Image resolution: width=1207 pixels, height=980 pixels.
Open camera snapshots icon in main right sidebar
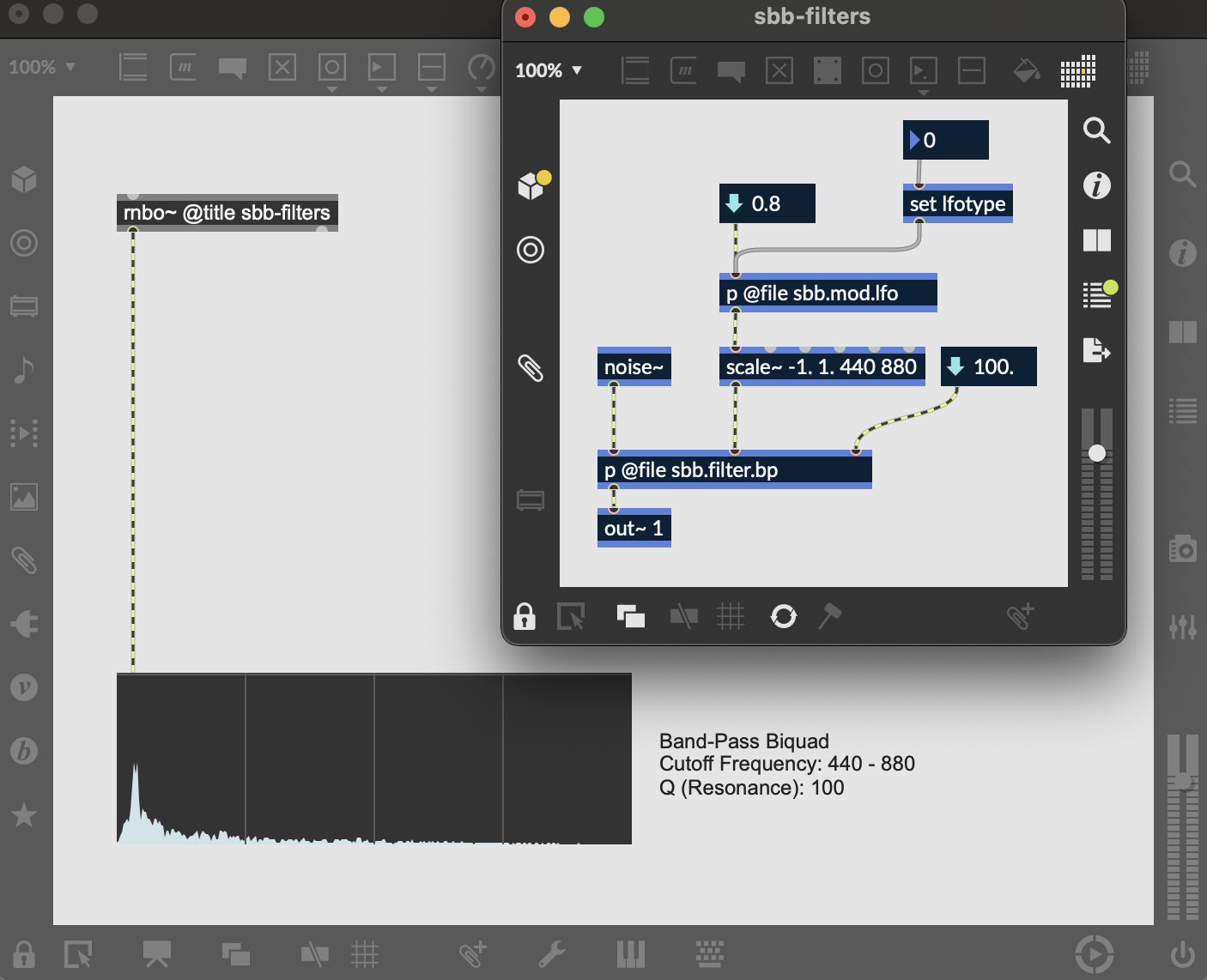click(1183, 547)
